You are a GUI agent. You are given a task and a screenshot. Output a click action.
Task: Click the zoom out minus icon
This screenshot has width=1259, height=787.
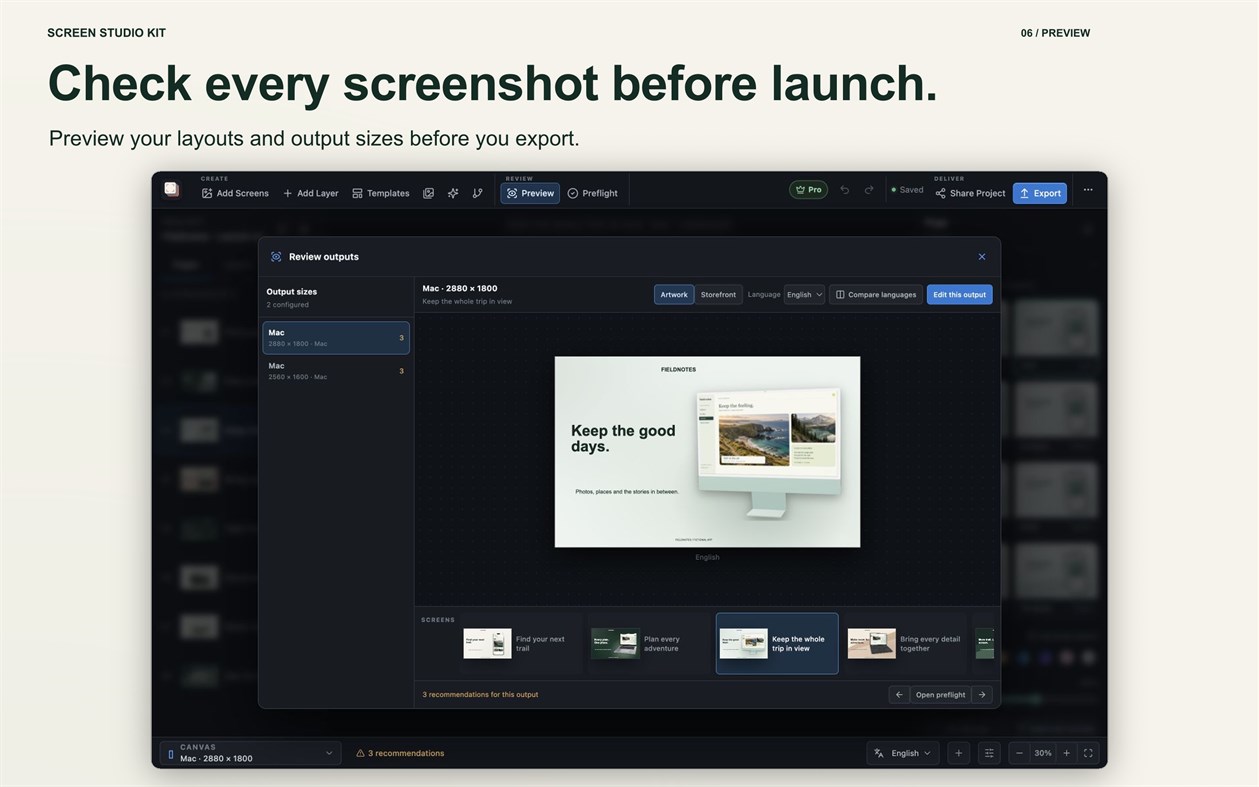(1019, 753)
